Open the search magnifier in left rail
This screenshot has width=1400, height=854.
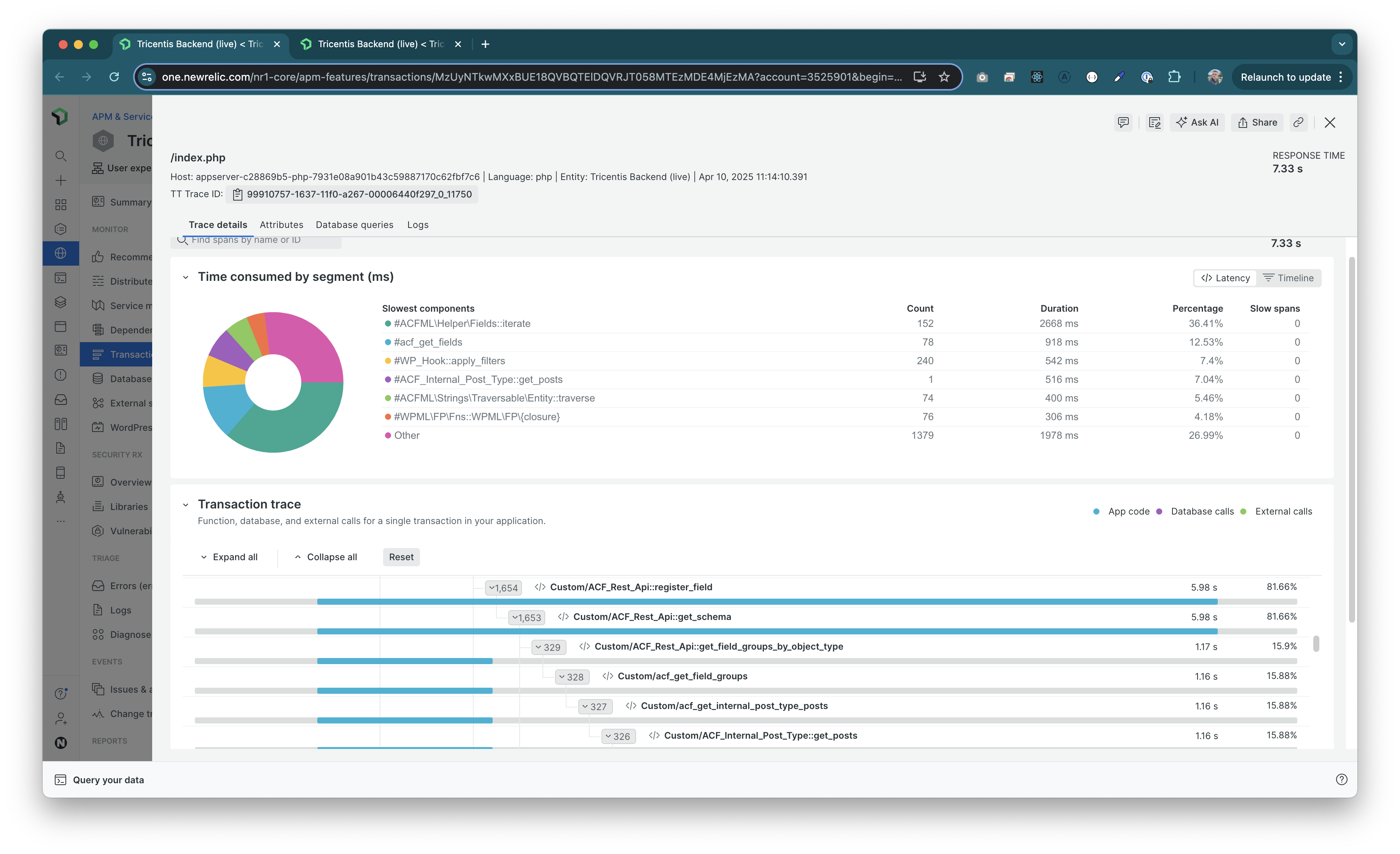[61, 156]
